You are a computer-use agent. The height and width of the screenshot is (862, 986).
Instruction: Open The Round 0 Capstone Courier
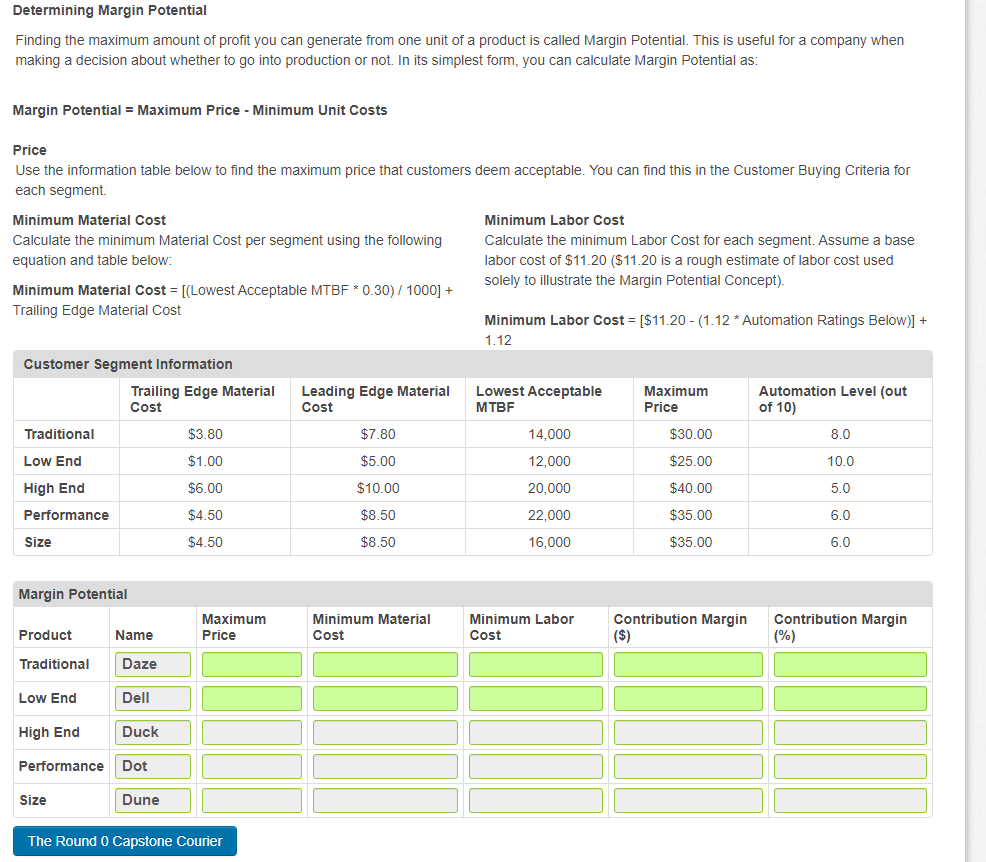coord(124,840)
